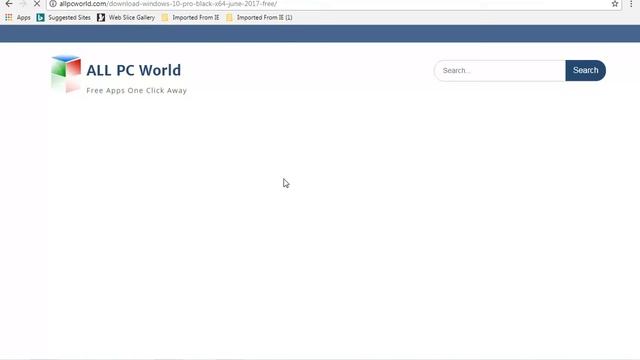Expand the Imported From IE bookmark folder

pyautogui.click(x=190, y=18)
